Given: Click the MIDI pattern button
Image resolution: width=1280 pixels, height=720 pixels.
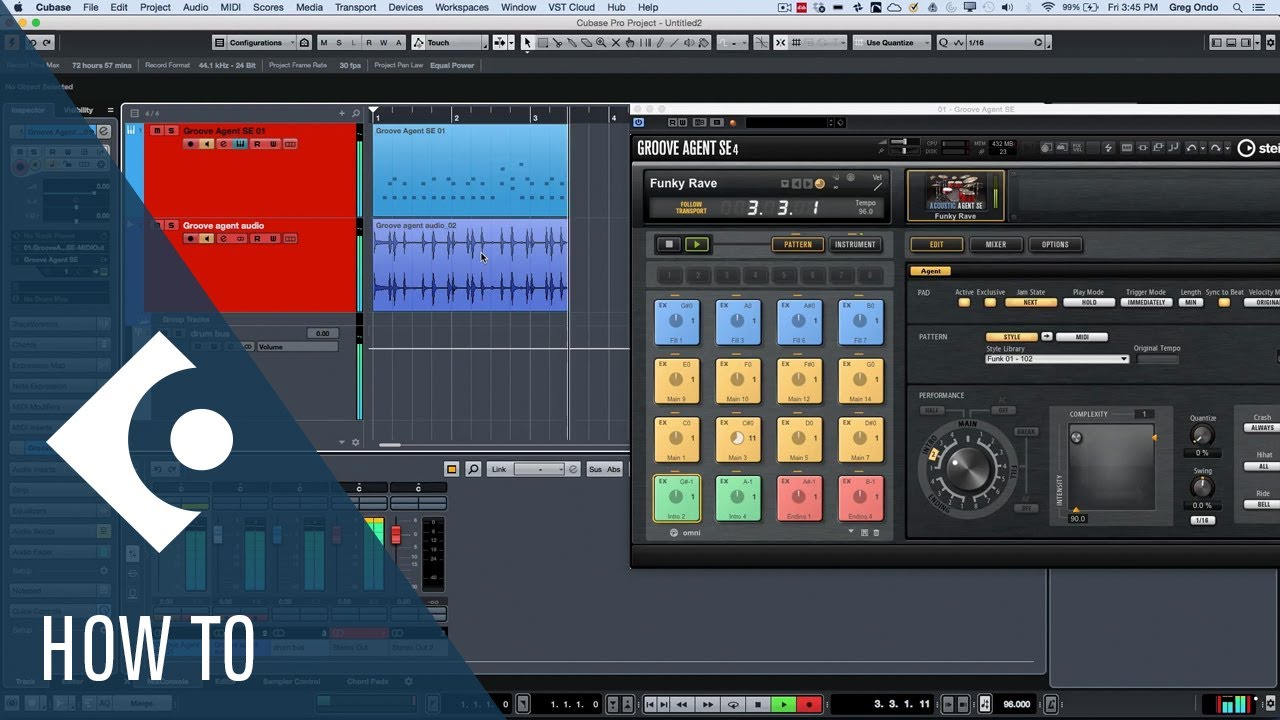Looking at the screenshot, I should point(1081,337).
